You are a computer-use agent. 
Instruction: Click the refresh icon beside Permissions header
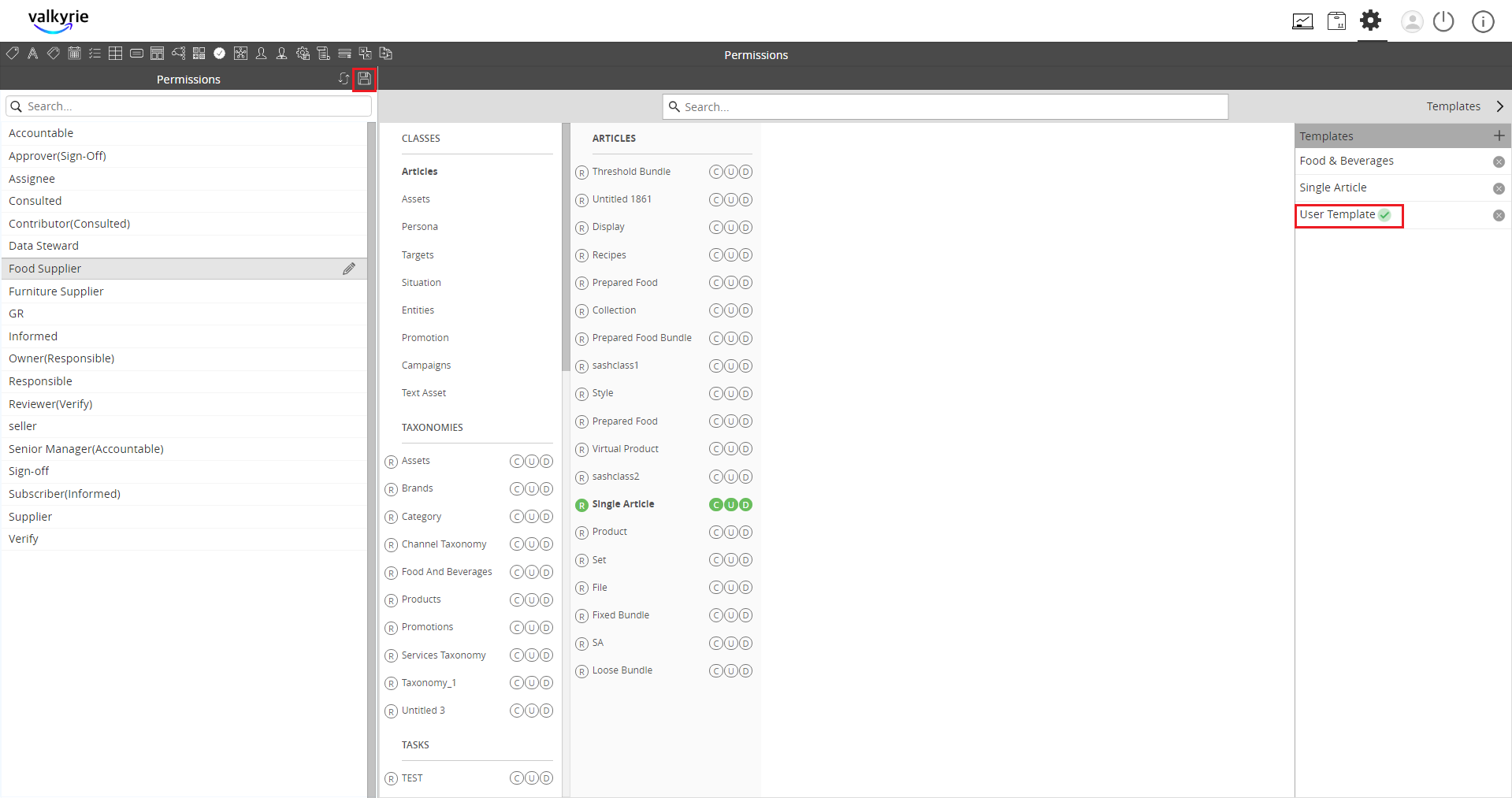(344, 79)
